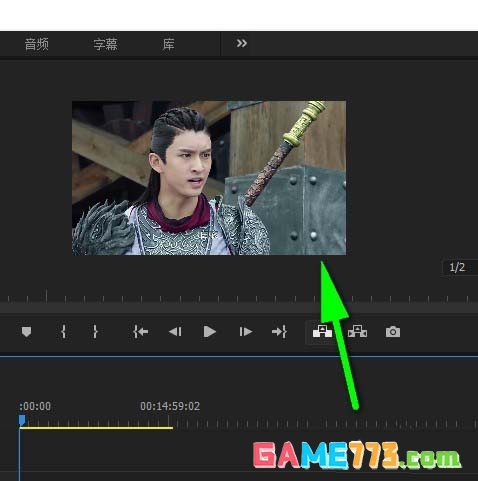Open the 1/2 playback resolution dropdown
This screenshot has height=481, width=478.
tap(459, 267)
